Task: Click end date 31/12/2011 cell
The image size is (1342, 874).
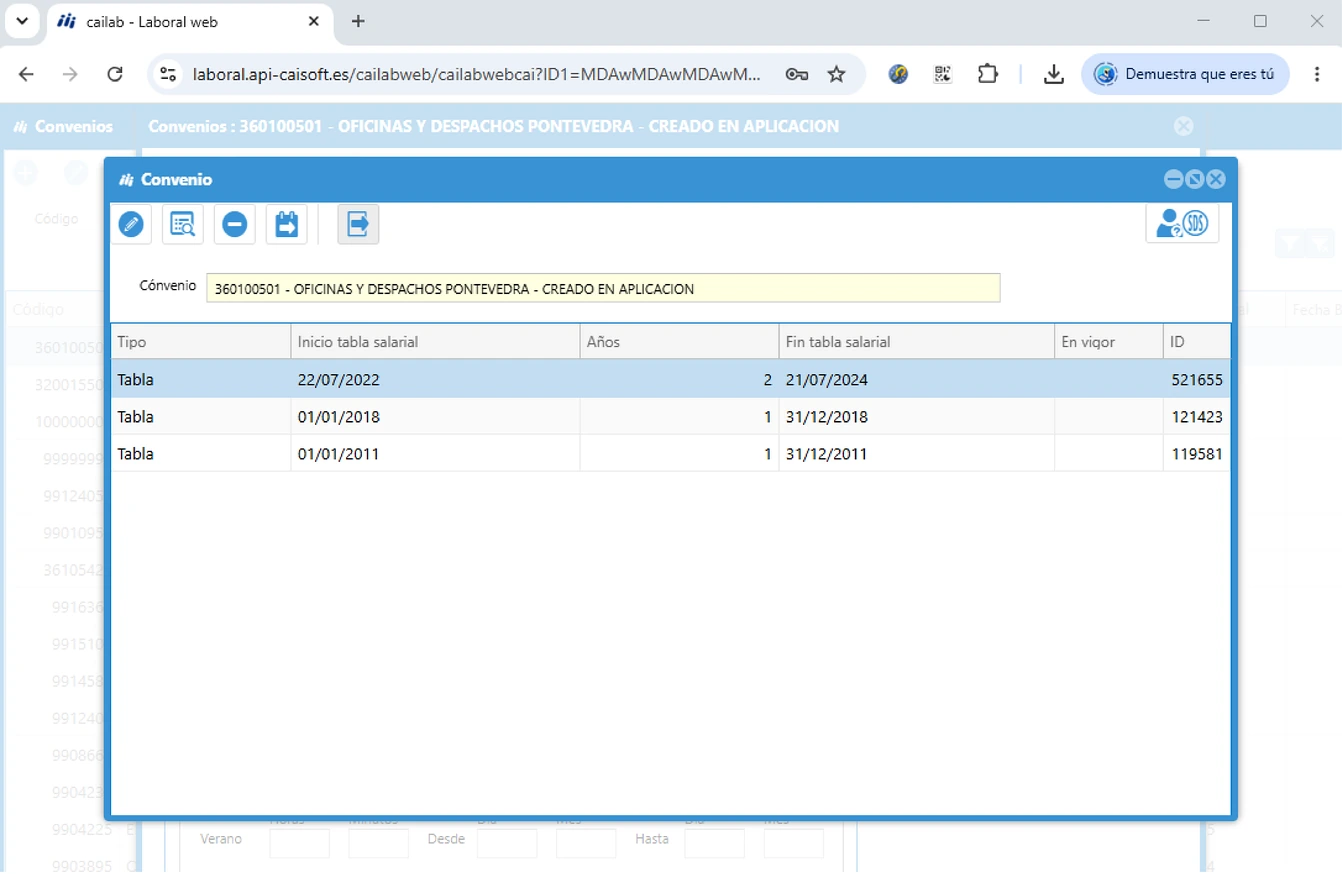Action: pos(917,454)
